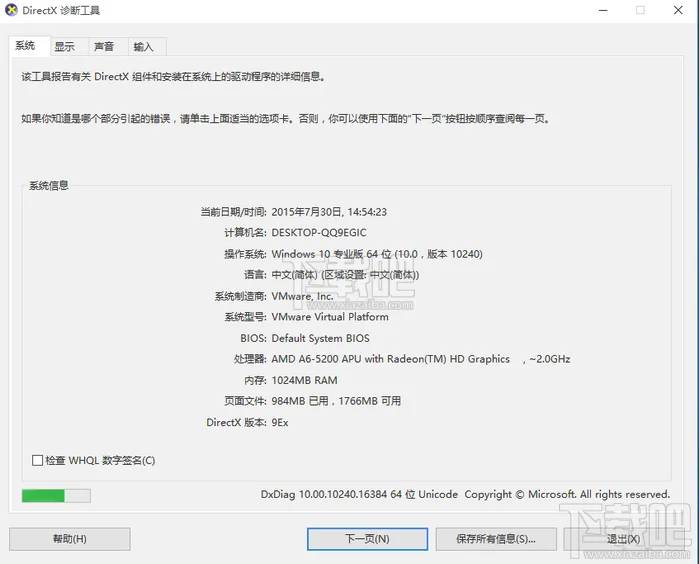Click the DirectX 版本 label
Image resolution: width=699 pixels, height=564 pixels.
pos(236,423)
